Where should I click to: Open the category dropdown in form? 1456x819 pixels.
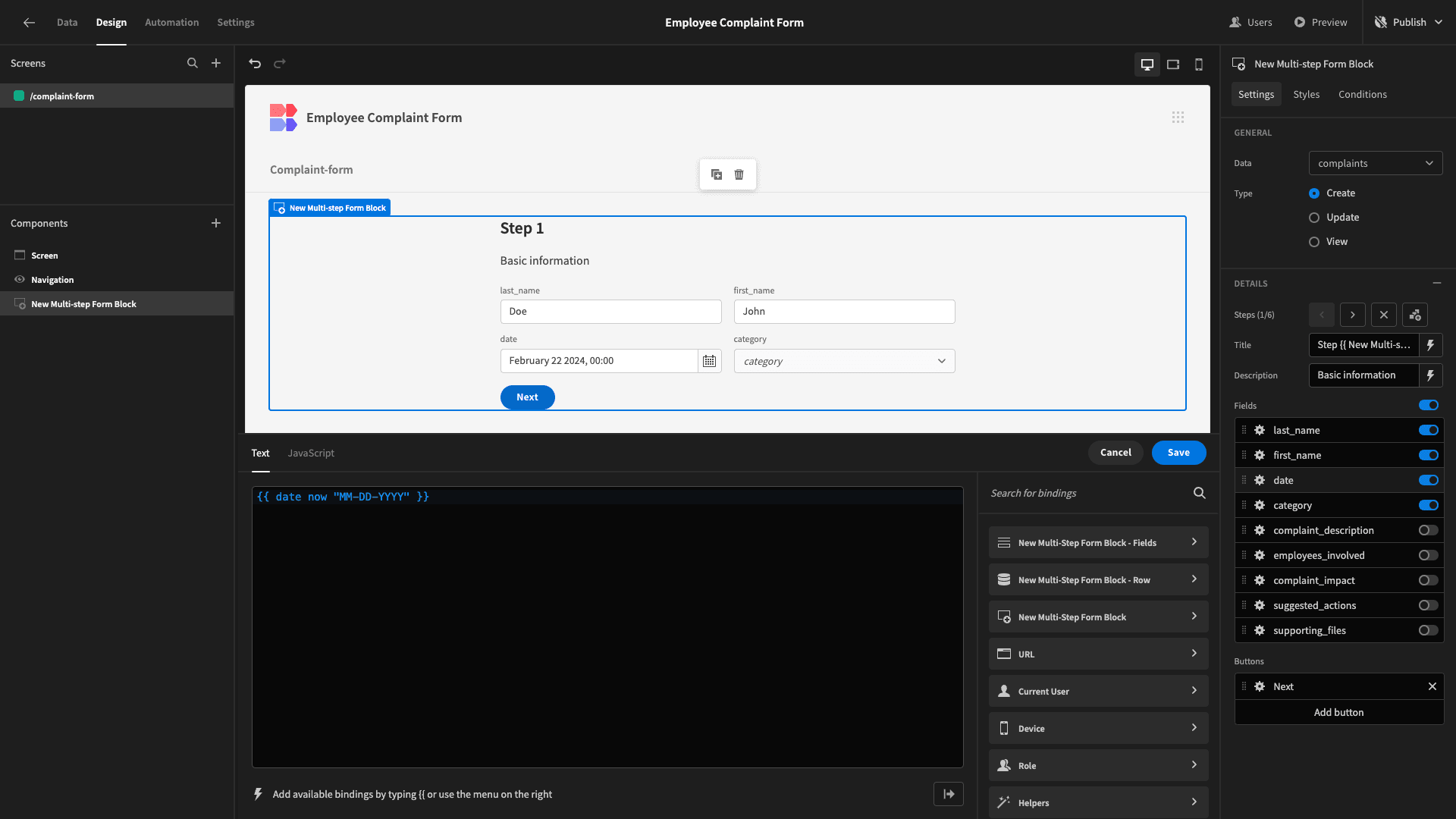tap(844, 361)
